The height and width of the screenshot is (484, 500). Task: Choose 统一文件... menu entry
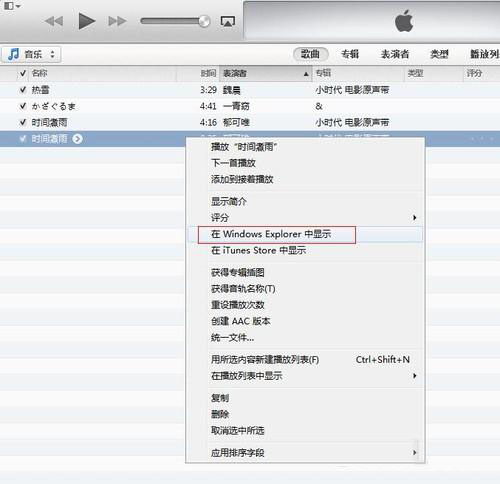(x=305, y=338)
